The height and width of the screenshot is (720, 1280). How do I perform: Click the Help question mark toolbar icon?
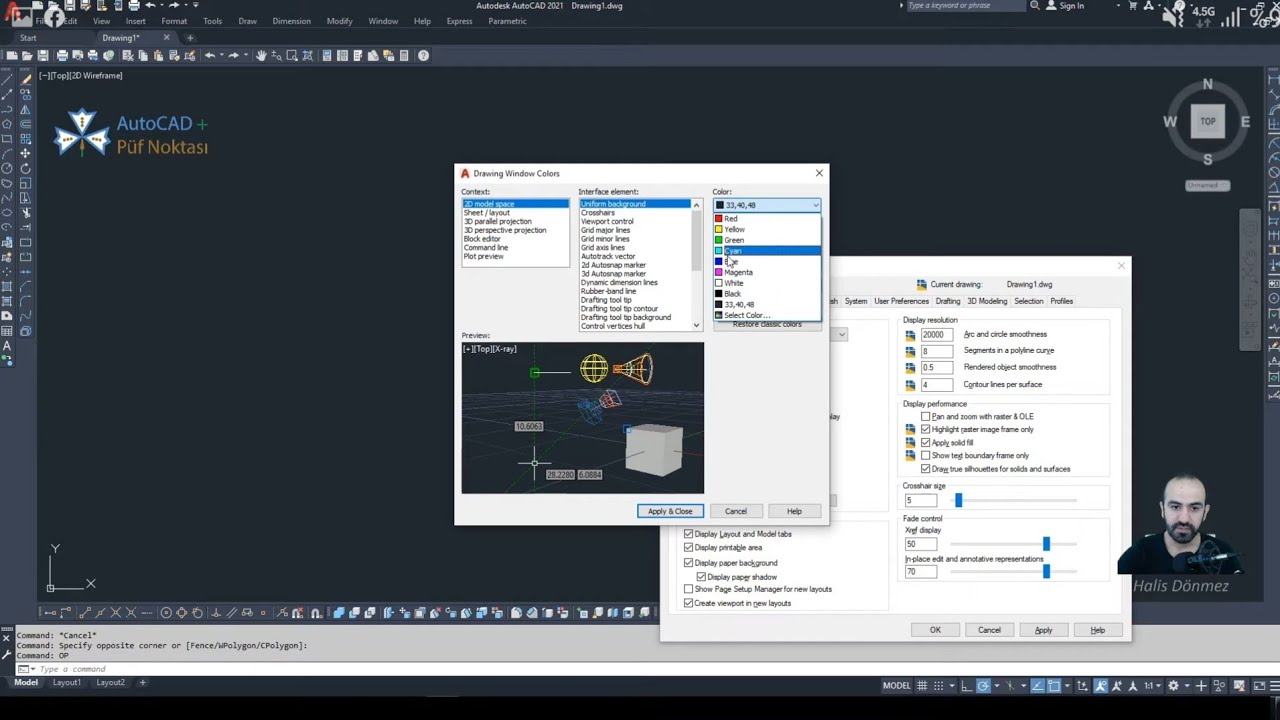pyautogui.click(x=423, y=55)
